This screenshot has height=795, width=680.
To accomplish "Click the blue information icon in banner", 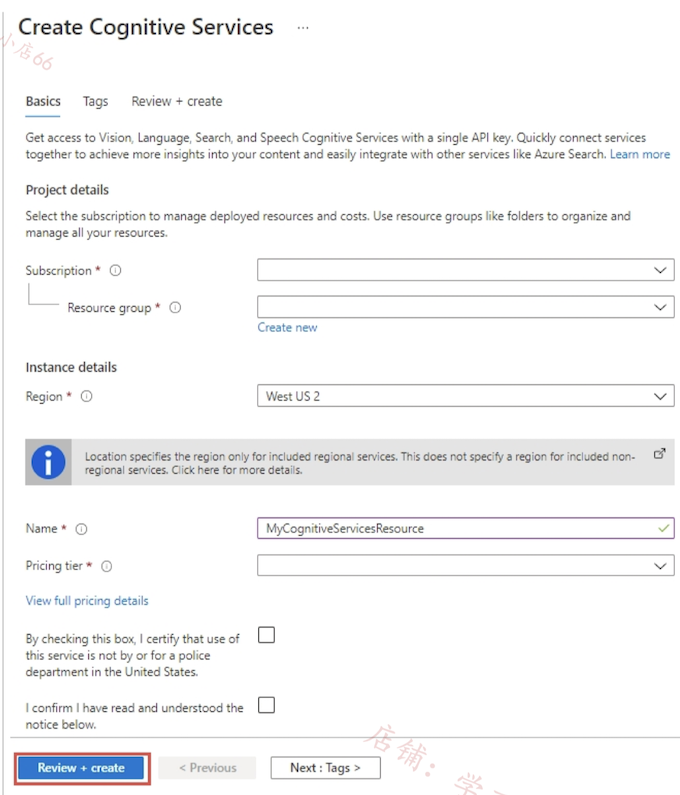I will (x=48, y=462).
